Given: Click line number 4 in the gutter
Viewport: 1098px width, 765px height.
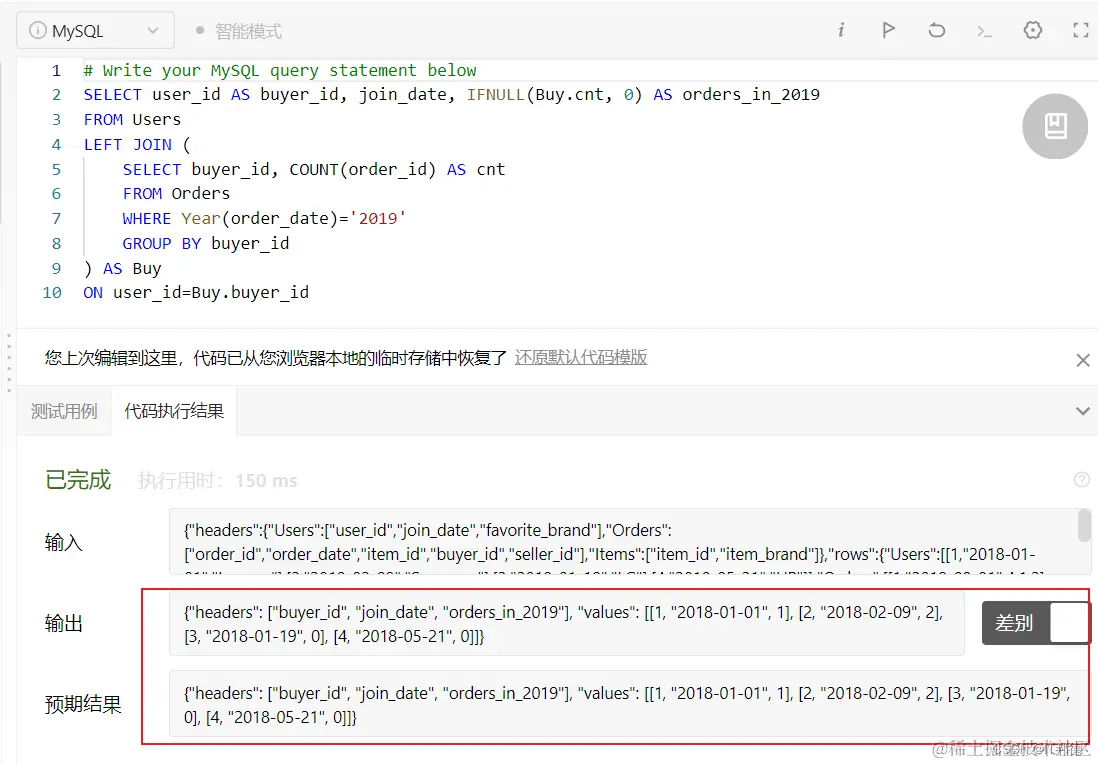Looking at the screenshot, I should point(56,145).
